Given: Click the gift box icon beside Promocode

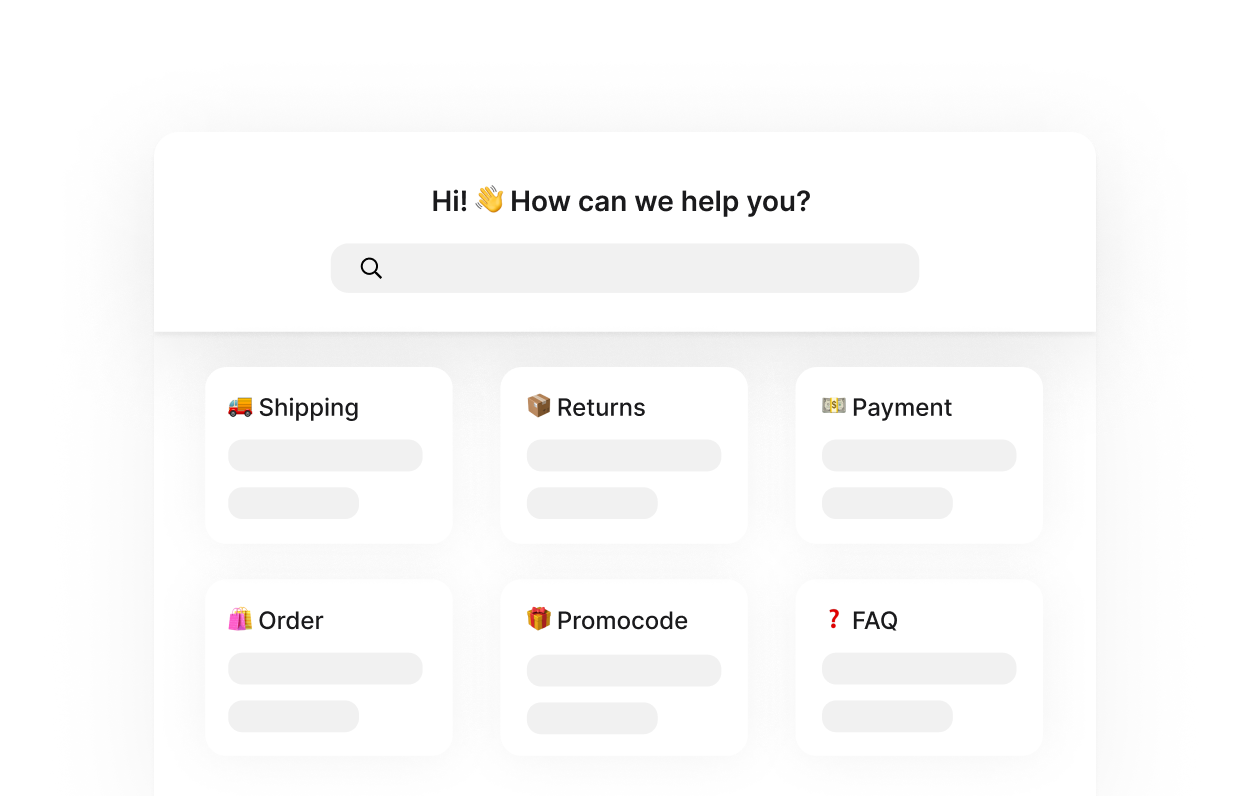Looking at the screenshot, I should pyautogui.click(x=539, y=619).
